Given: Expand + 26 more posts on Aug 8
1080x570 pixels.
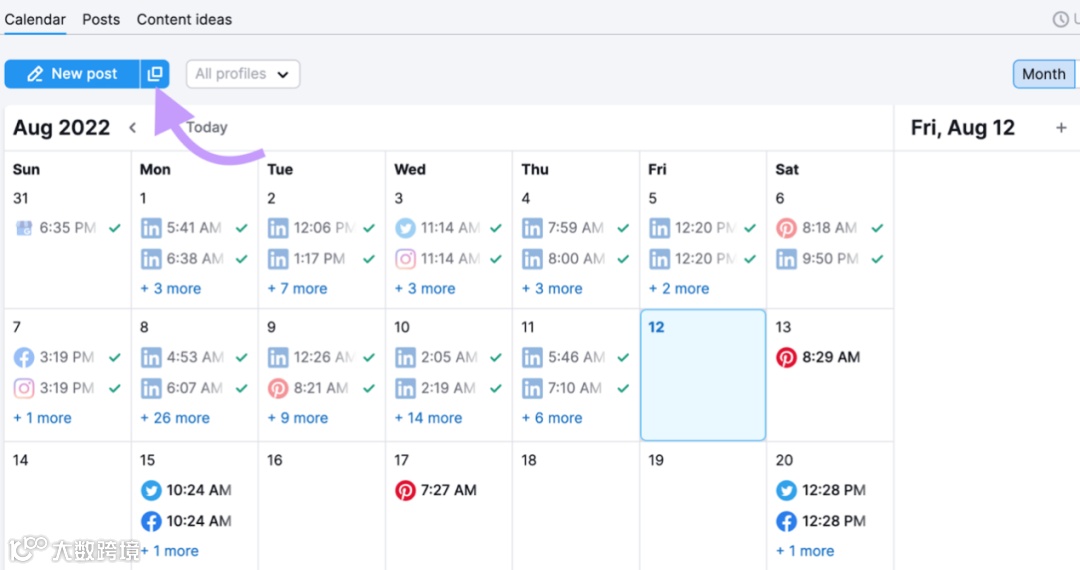Looking at the screenshot, I should [x=175, y=418].
